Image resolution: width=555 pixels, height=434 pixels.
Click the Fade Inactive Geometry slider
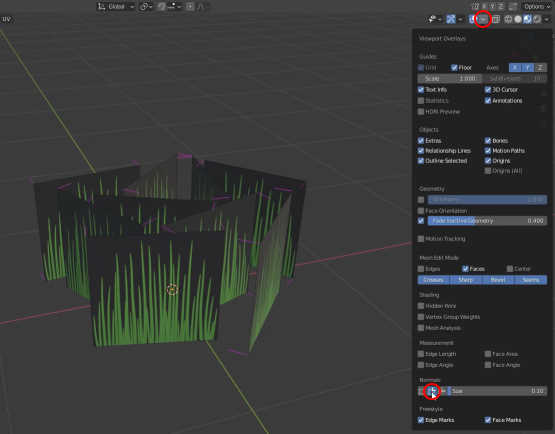coord(487,221)
